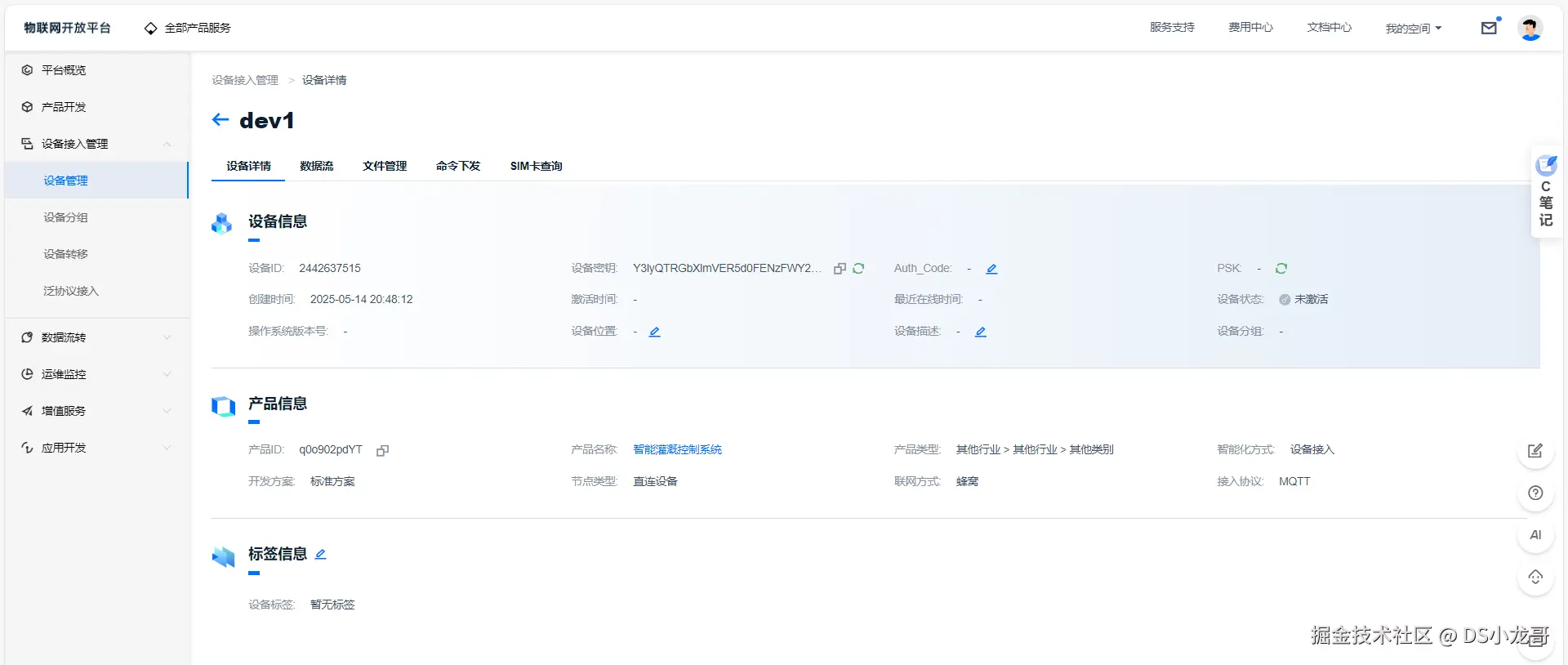
Task: Open the floating help question button
Action: coord(1535,493)
